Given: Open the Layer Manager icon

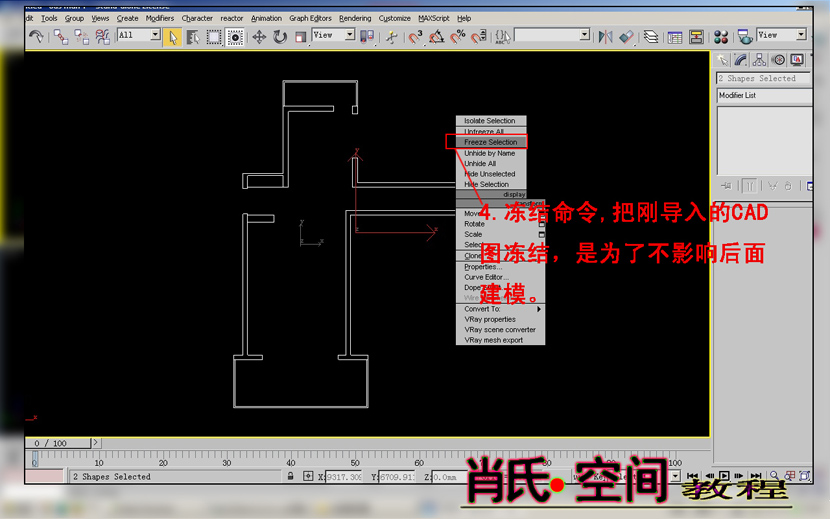Looking at the screenshot, I should click(x=651, y=37).
